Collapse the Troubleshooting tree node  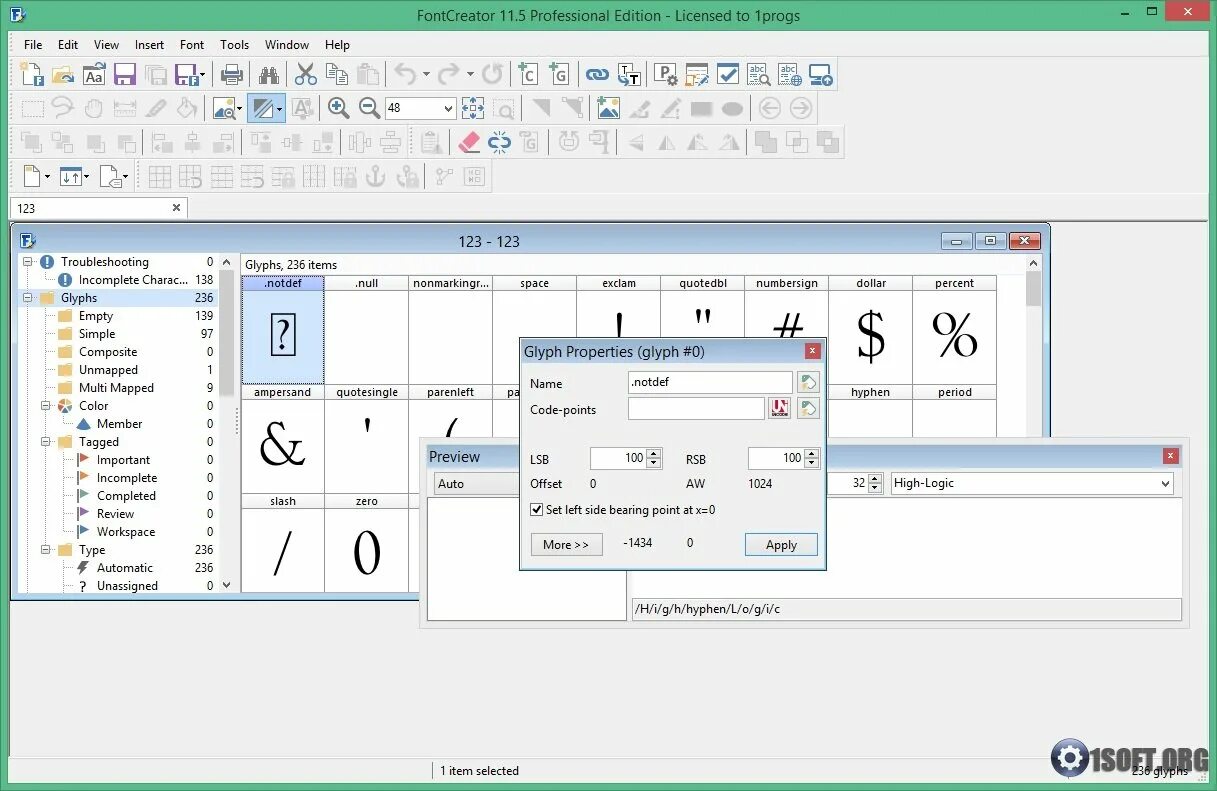(x=28, y=262)
